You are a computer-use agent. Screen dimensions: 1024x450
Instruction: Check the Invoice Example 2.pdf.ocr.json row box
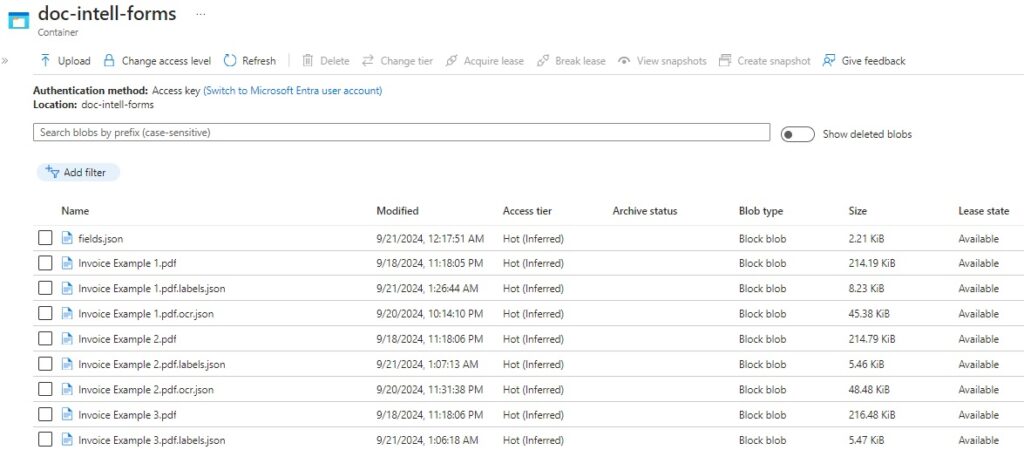pos(44,389)
